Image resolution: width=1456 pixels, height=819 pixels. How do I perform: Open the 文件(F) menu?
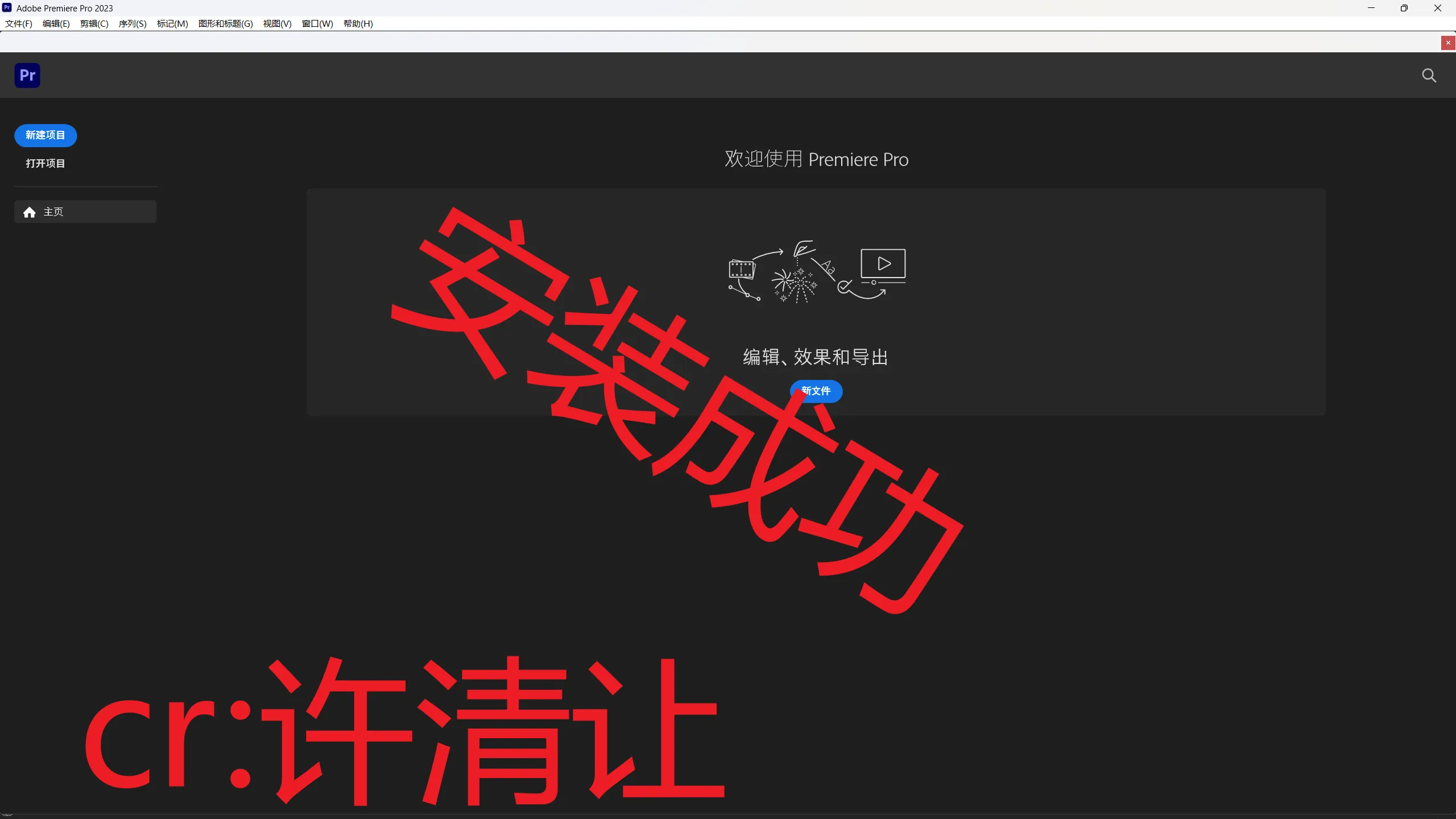(19, 23)
